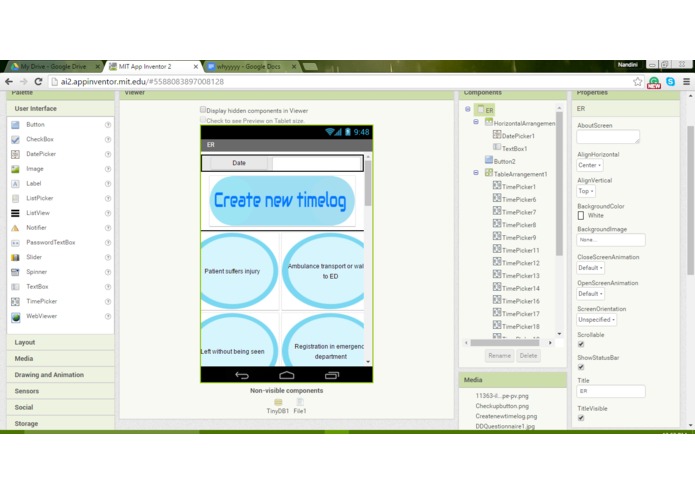Image resolution: width=695 pixels, height=494 pixels.
Task: Expand the Social palette section
Action: point(61,408)
